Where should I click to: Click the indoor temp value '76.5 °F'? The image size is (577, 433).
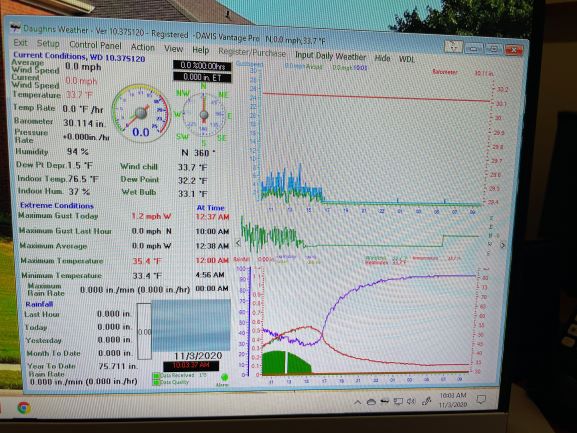[x=83, y=179]
